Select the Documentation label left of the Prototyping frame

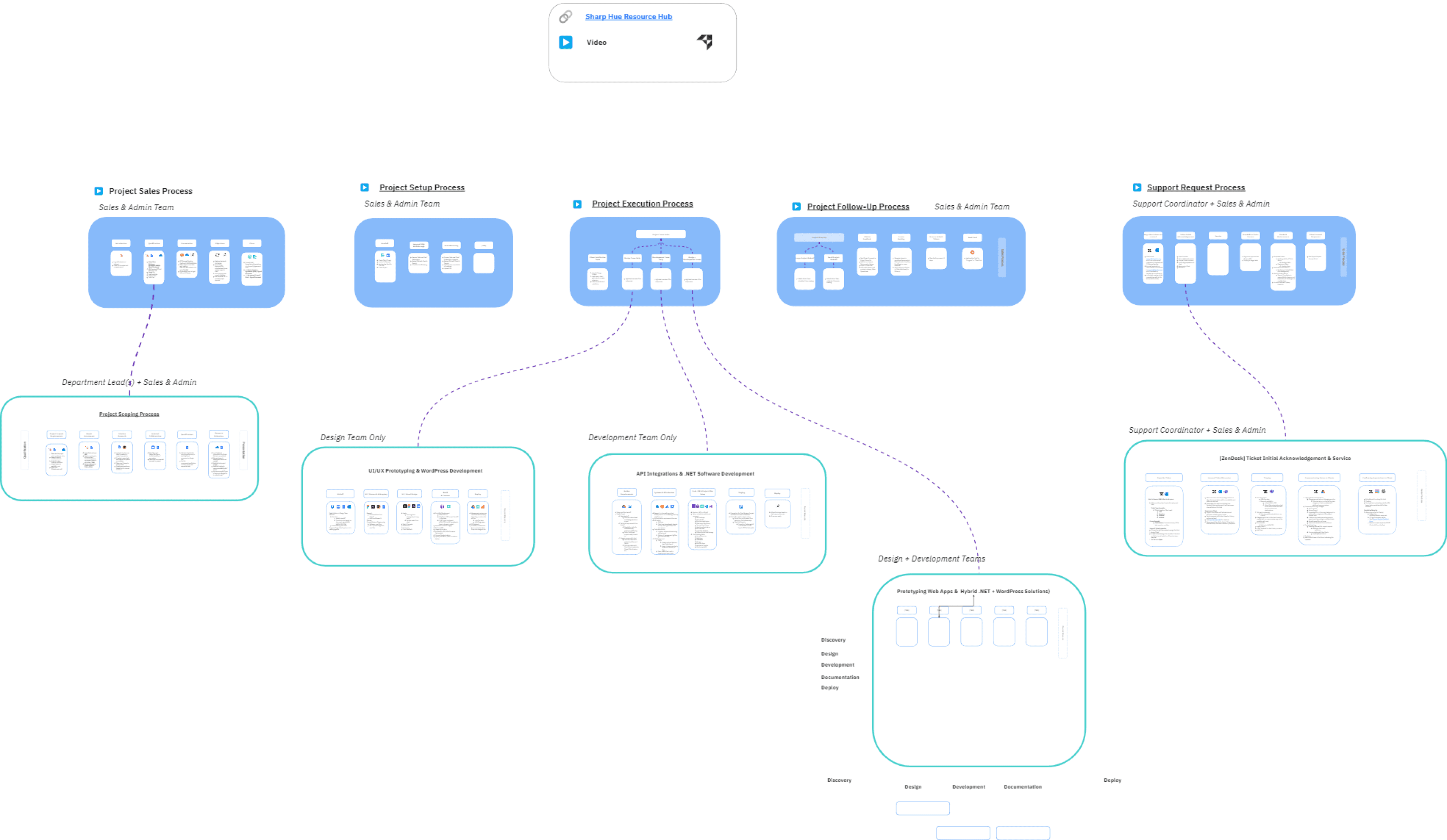(x=840, y=677)
